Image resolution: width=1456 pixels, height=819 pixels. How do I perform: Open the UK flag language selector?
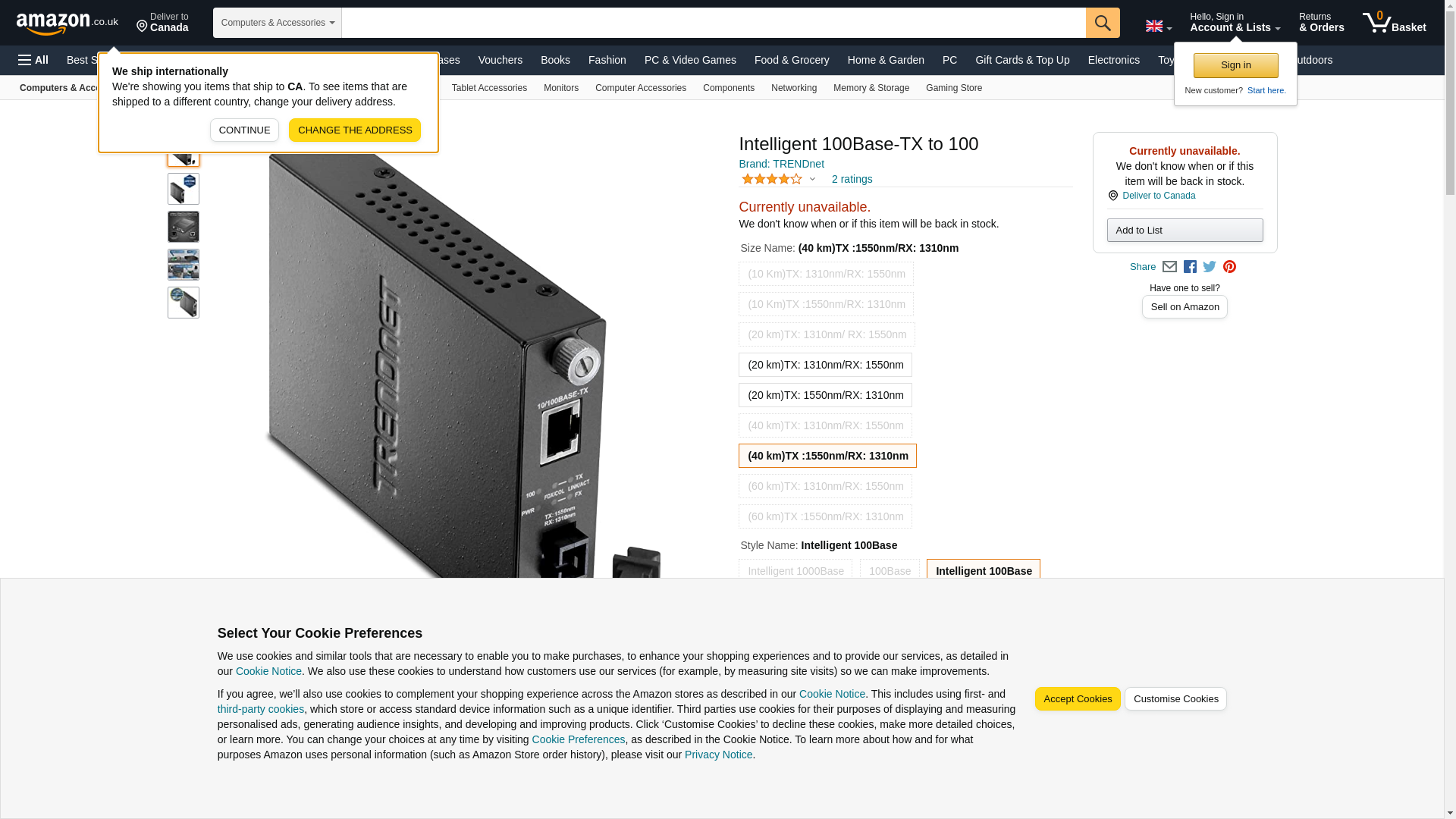(1159, 27)
